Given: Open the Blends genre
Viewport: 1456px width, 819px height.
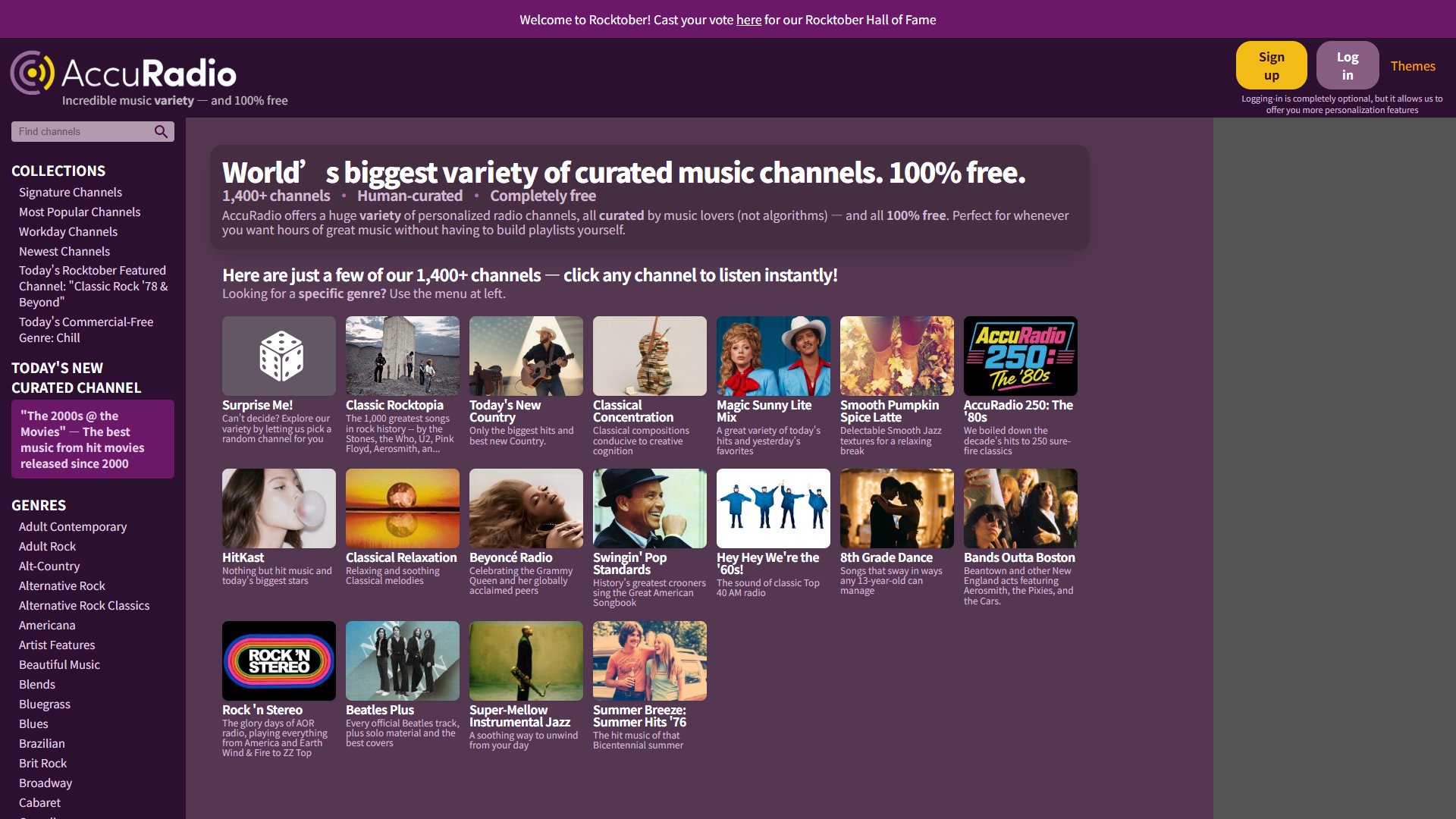Looking at the screenshot, I should click(x=37, y=685).
